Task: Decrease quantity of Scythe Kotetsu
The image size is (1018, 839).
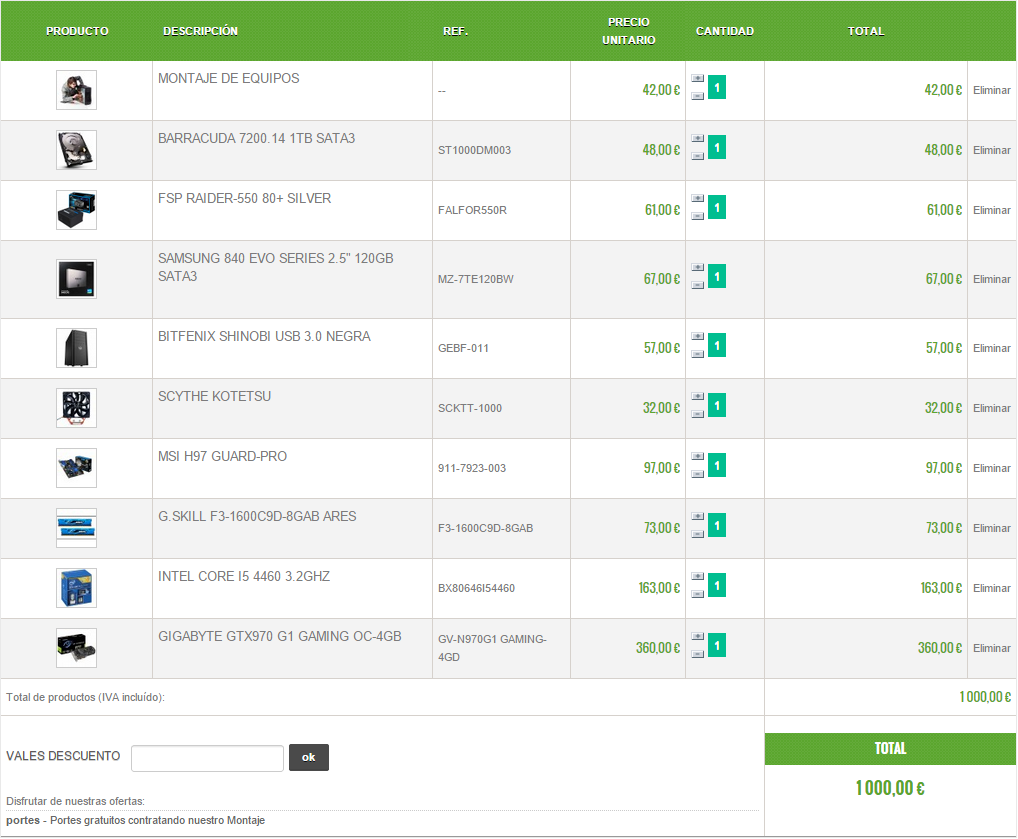Action: pos(697,414)
